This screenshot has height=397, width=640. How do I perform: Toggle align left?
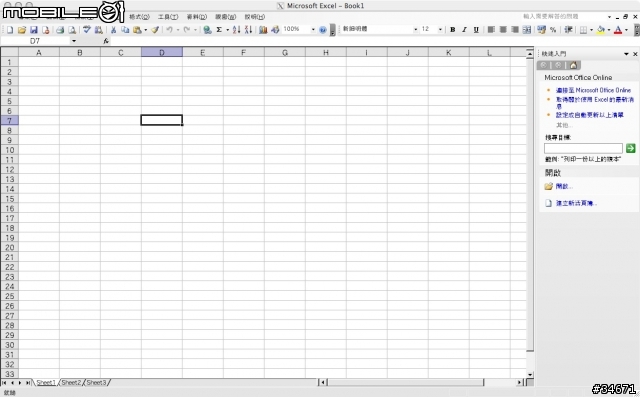(491, 29)
